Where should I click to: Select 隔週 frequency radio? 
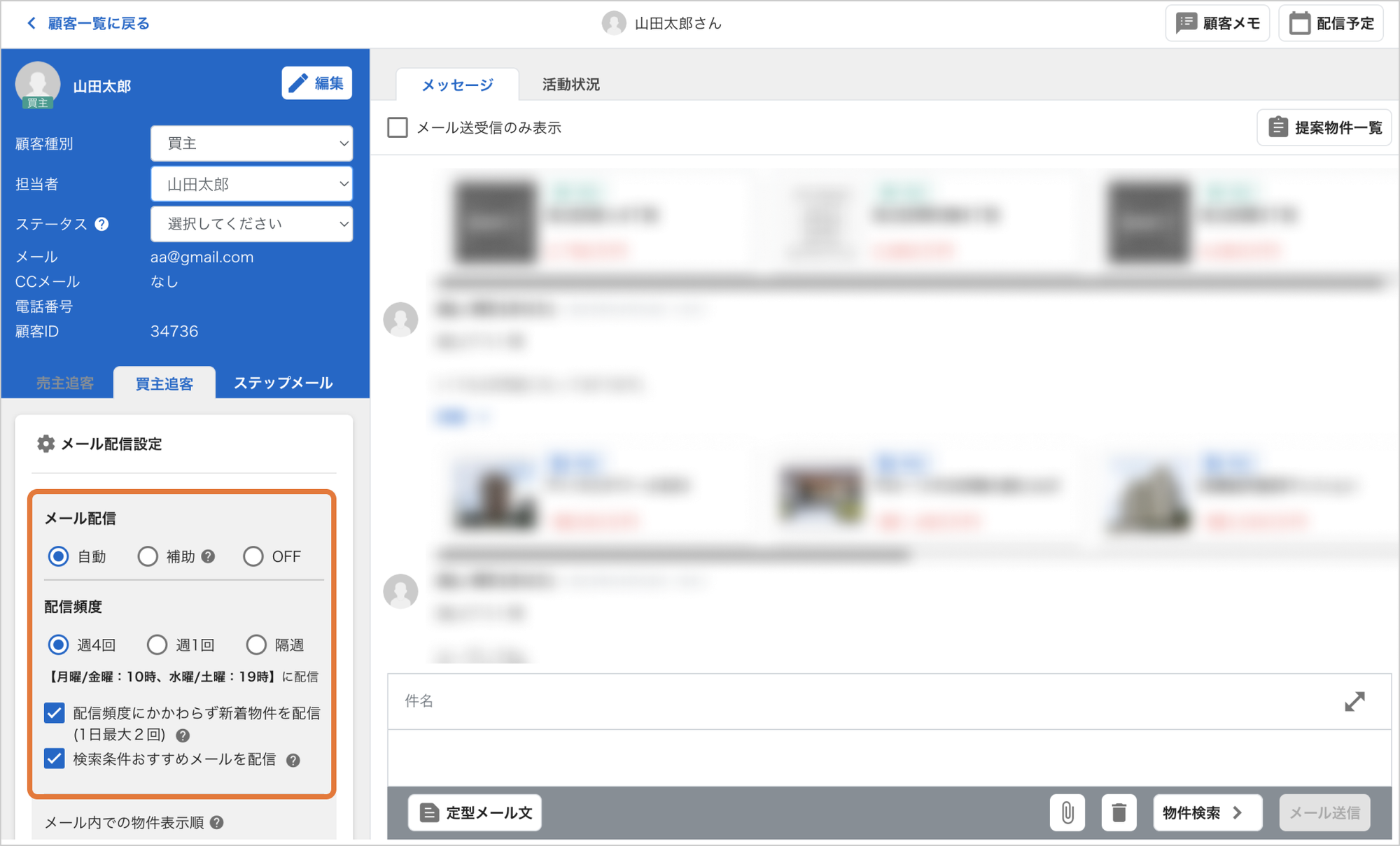point(256,644)
